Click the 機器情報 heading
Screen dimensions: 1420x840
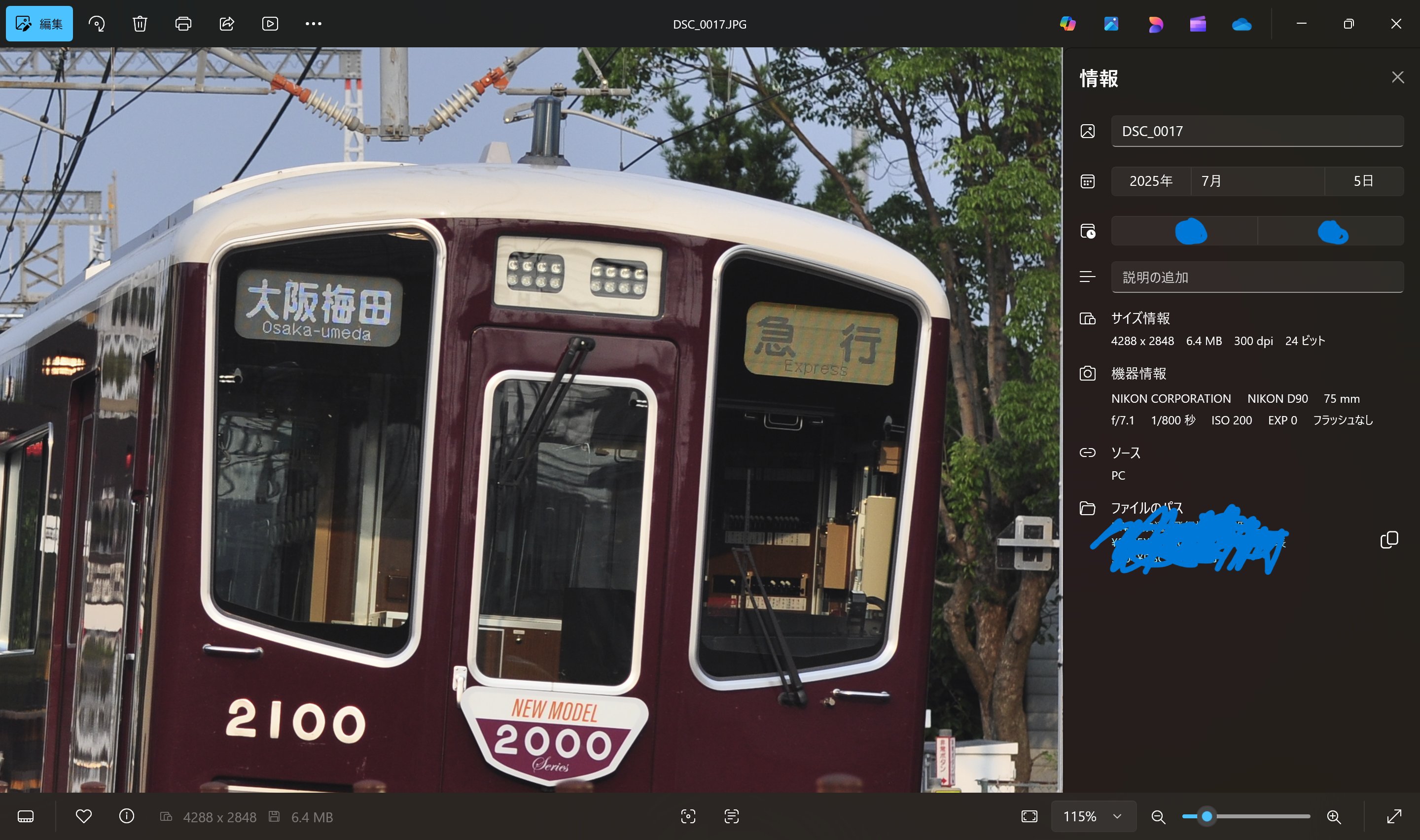pyautogui.click(x=1139, y=374)
